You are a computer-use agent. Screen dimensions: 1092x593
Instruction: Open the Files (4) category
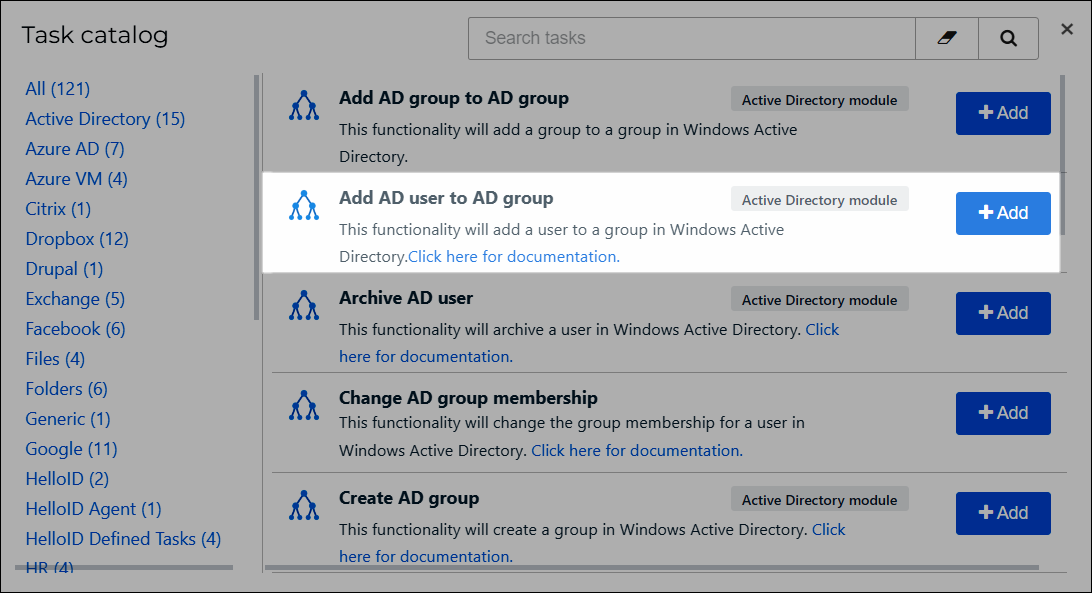[55, 359]
